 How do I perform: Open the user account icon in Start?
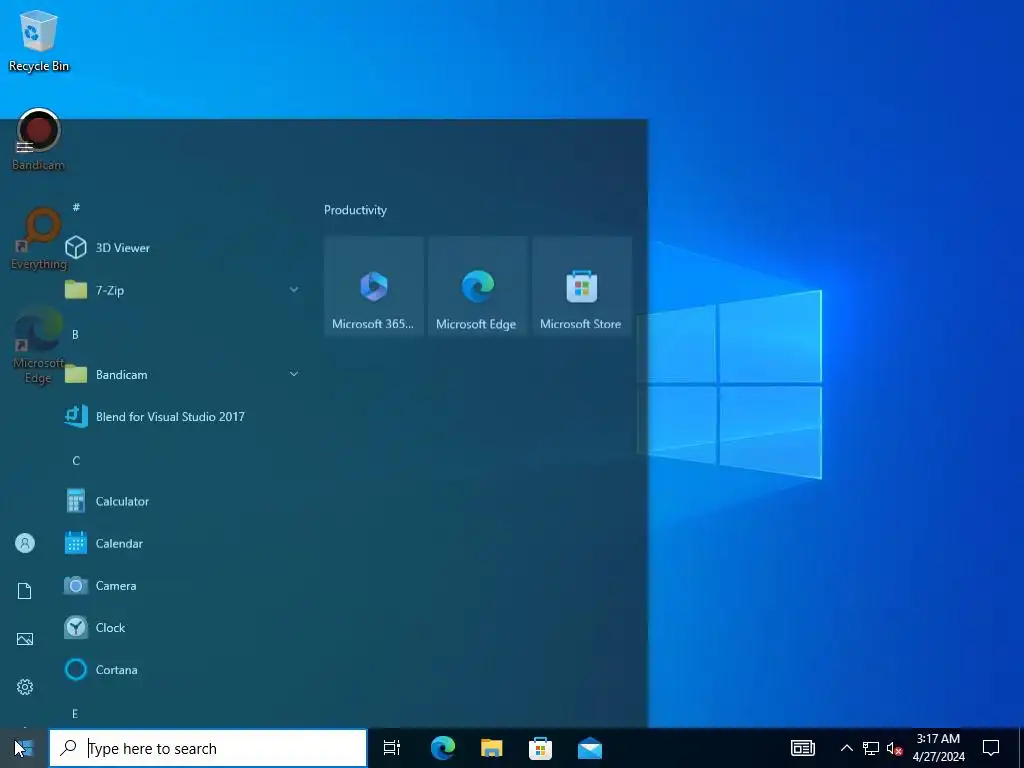tap(25, 543)
